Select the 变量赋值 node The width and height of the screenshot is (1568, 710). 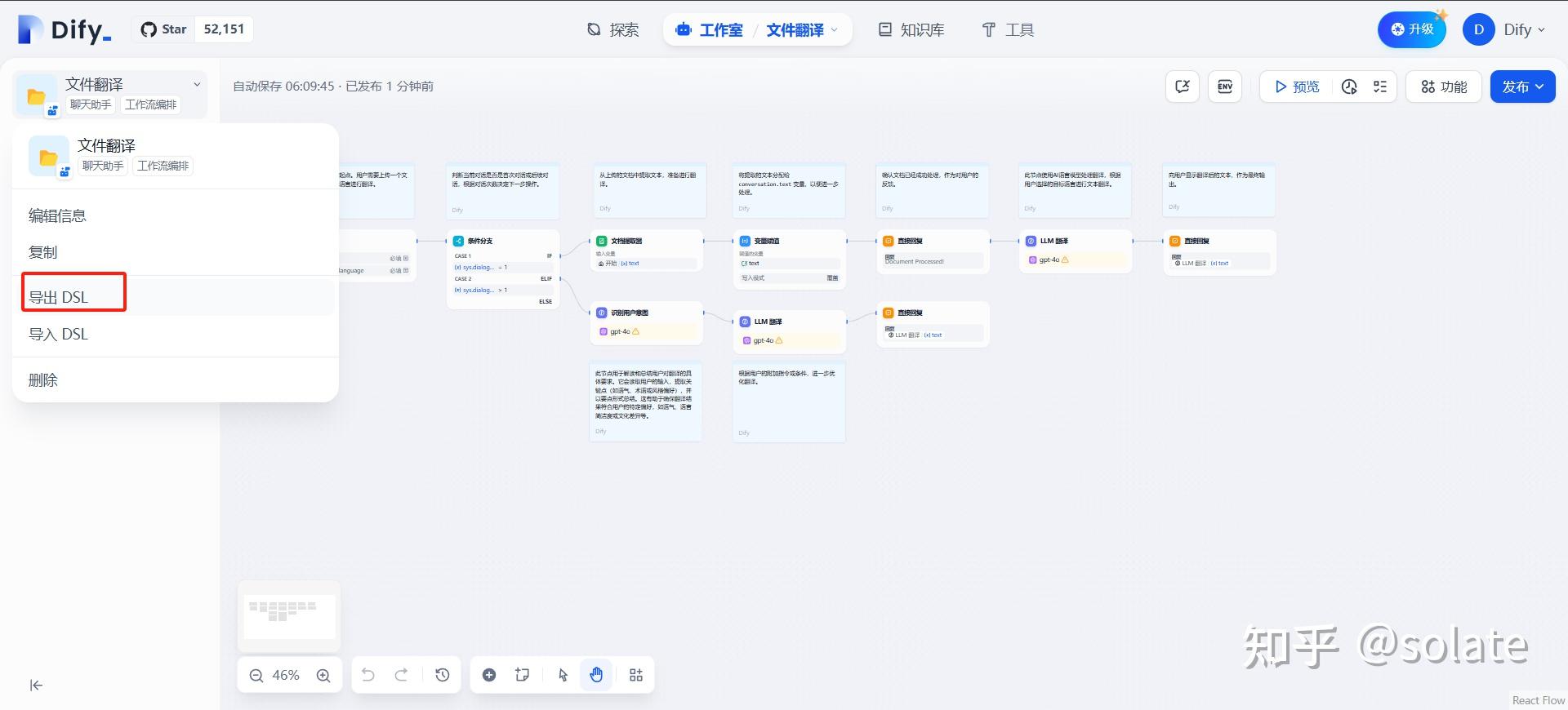click(x=790, y=260)
